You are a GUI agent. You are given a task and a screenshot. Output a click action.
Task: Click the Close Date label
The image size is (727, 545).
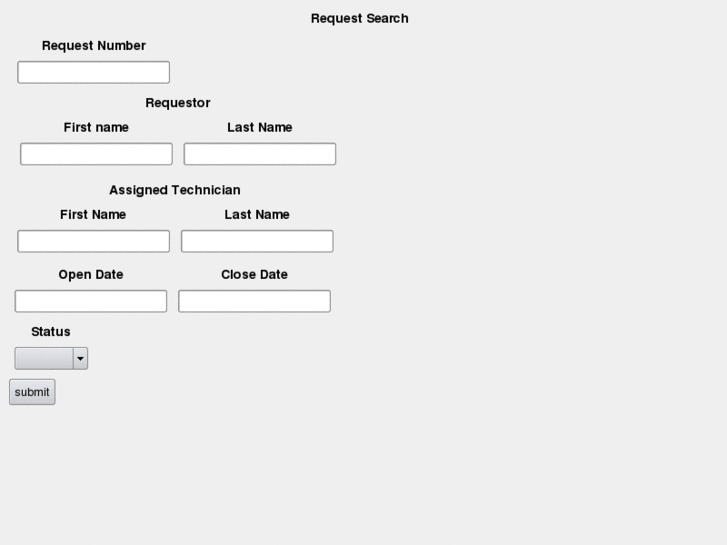tap(254, 274)
